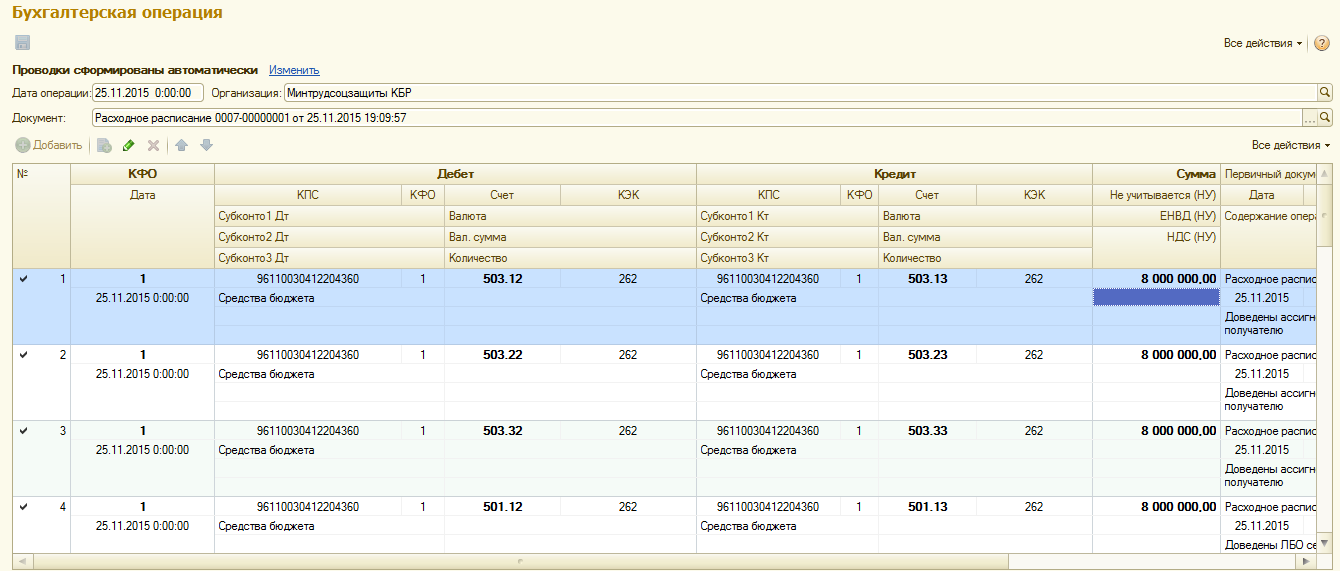Screen dimensions: 1340x571
Task: Toggle checkmark on row 1
Action: [x=23, y=279]
